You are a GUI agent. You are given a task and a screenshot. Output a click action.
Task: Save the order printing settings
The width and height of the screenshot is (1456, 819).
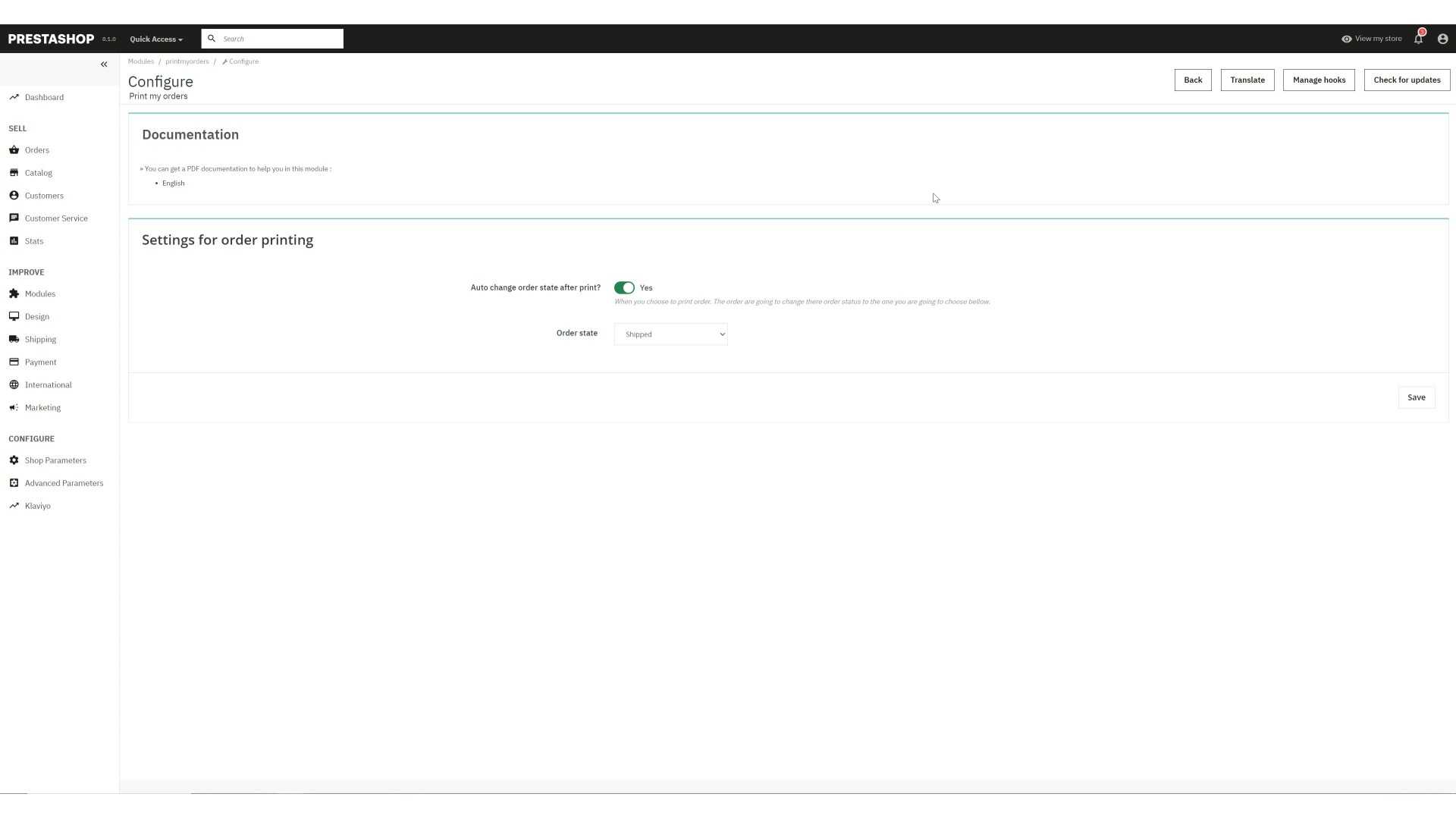[x=1416, y=397]
